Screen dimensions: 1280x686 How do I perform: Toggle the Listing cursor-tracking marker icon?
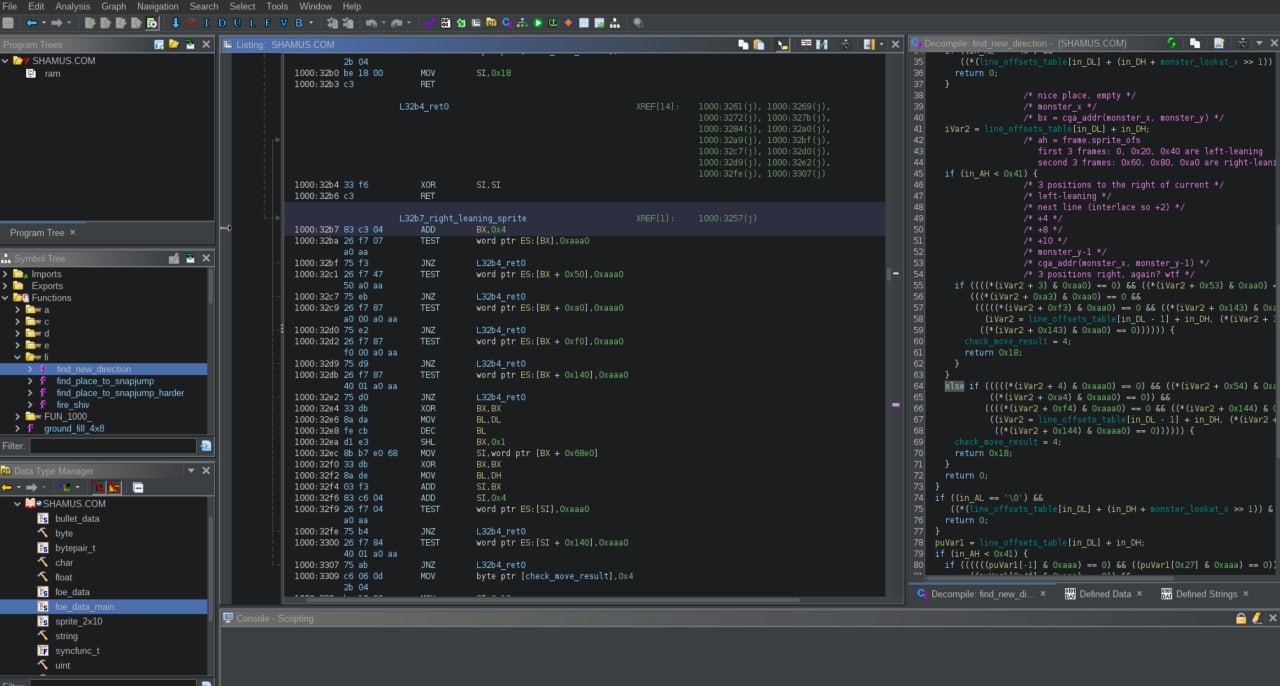783,45
